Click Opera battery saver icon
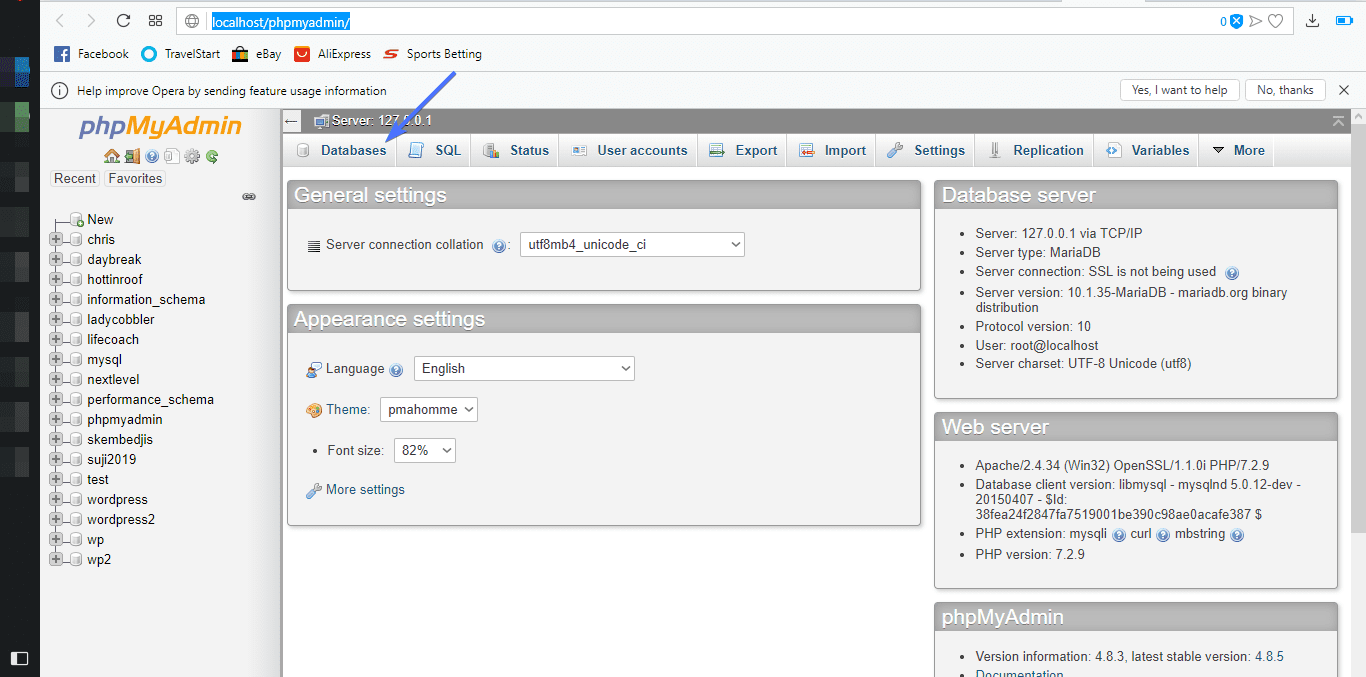The width and height of the screenshot is (1366, 677). click(1346, 21)
